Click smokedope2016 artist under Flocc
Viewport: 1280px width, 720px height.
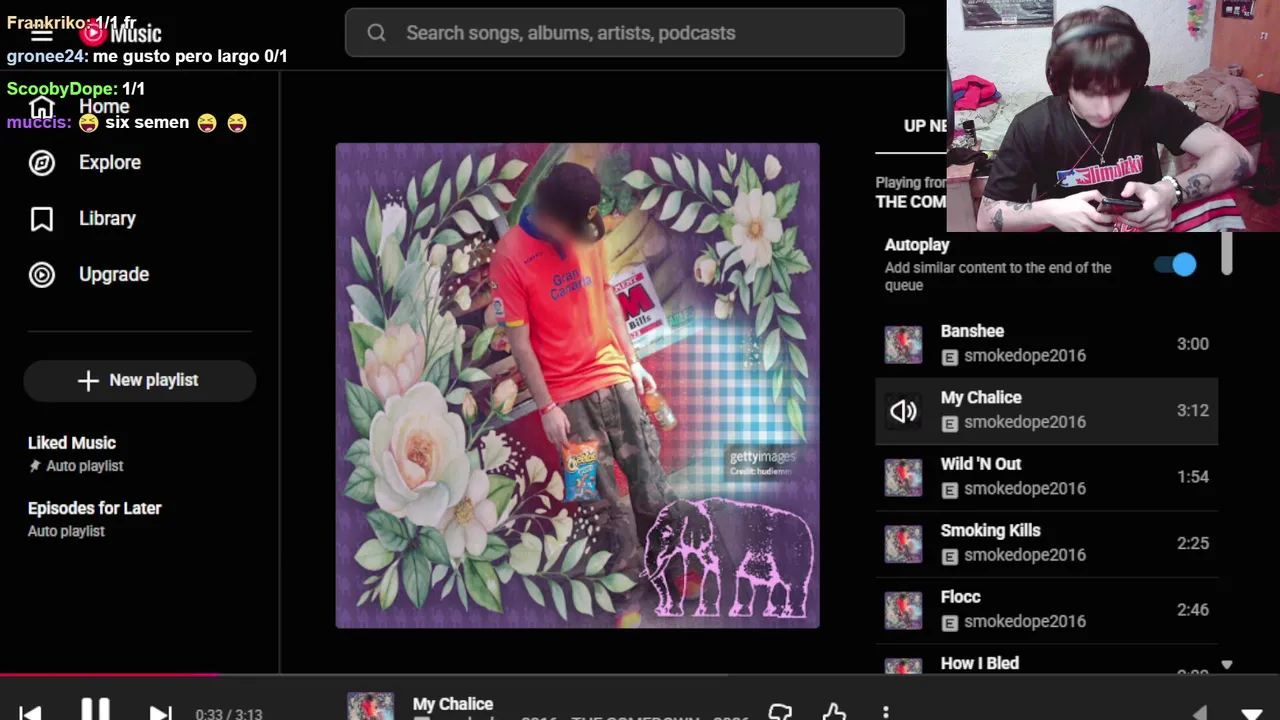point(1025,621)
